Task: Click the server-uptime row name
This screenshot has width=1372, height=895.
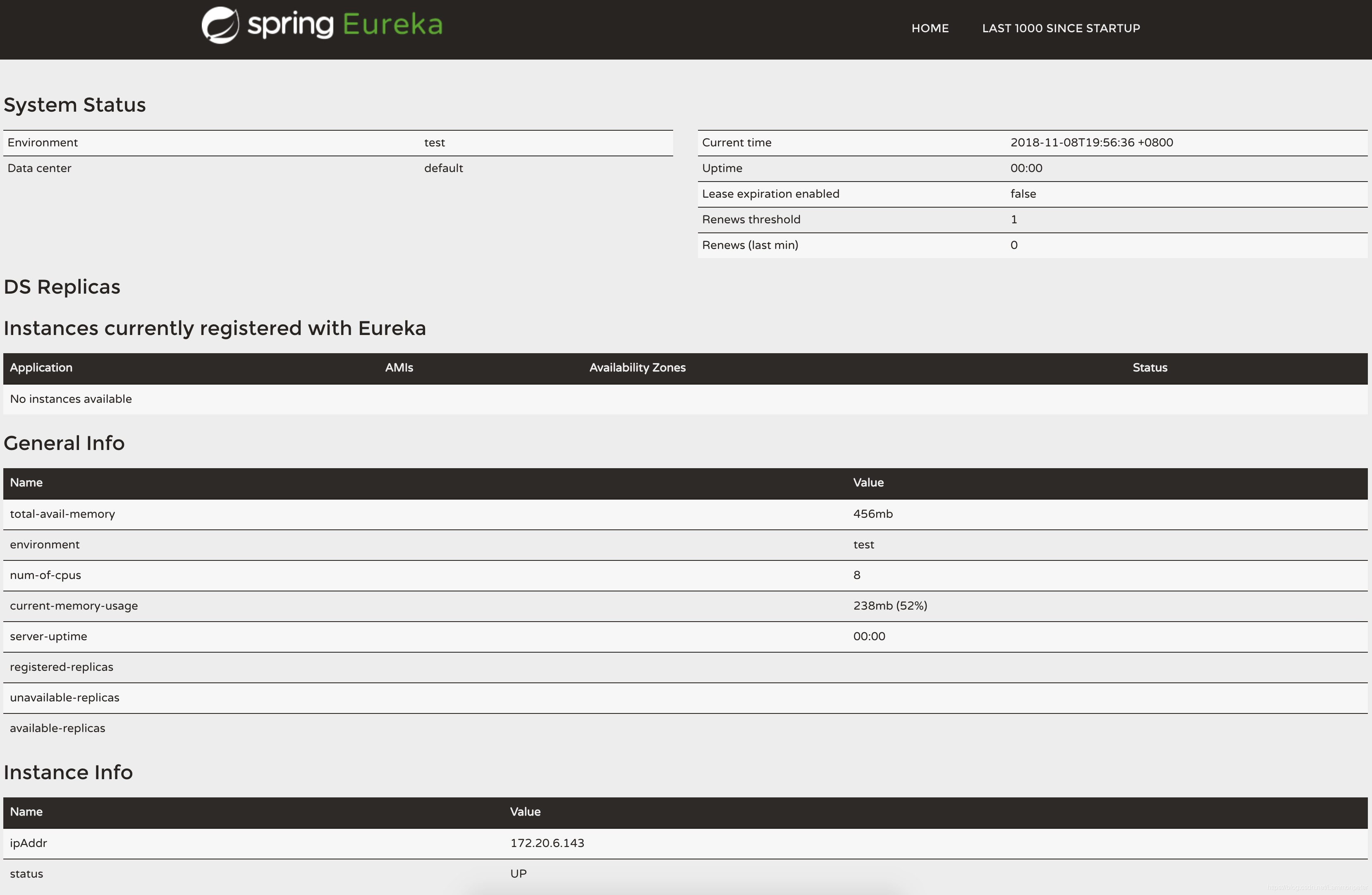Action: point(48,637)
